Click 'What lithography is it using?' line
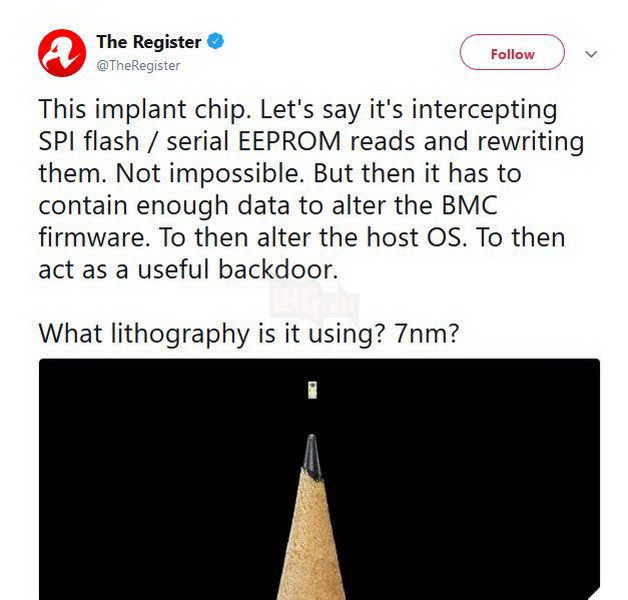This screenshot has width=628, height=600. click(x=212, y=334)
